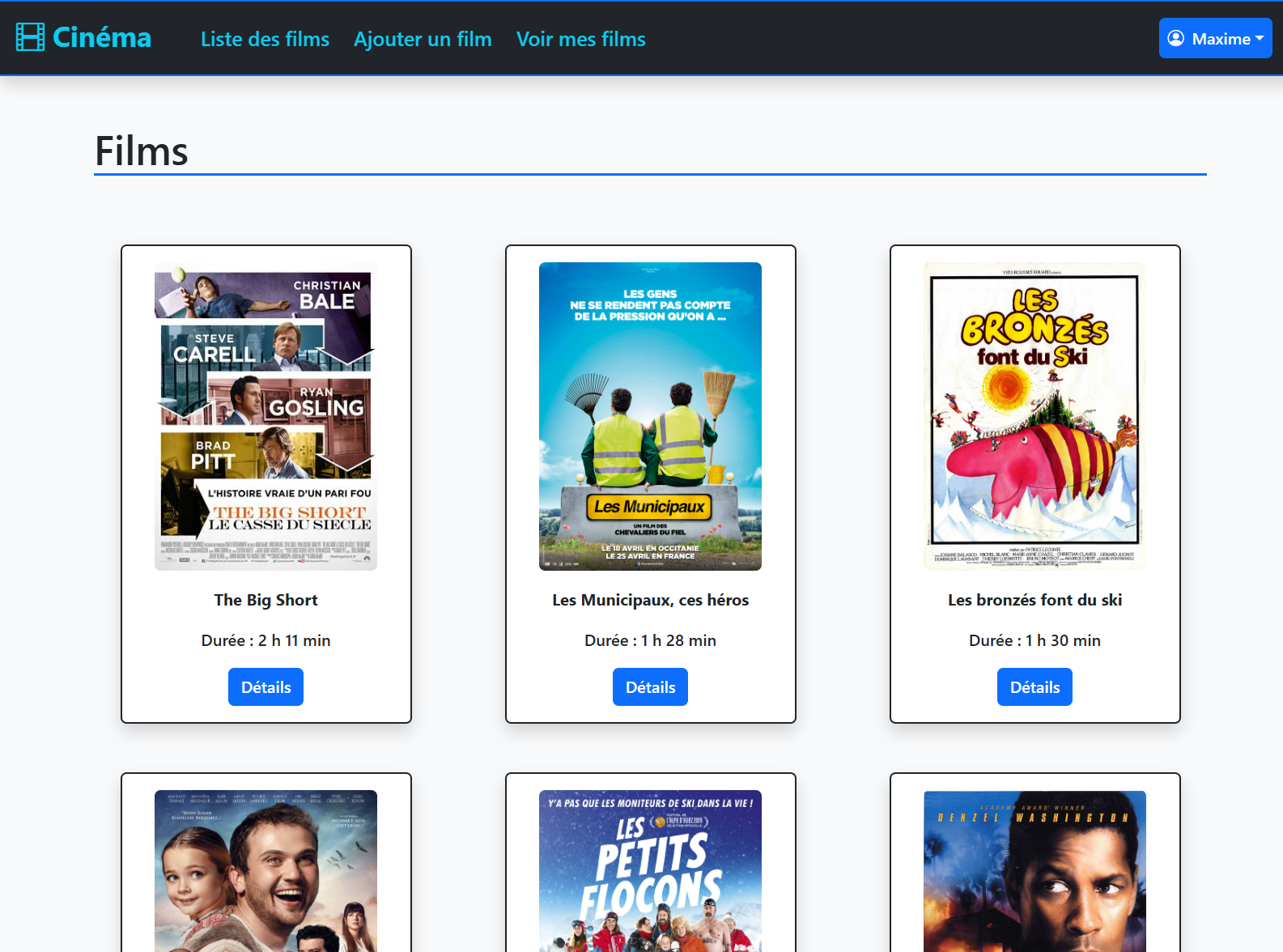The width and height of the screenshot is (1283, 952).
Task: Click The Big Short poster thumbnail
Action: 266,416
